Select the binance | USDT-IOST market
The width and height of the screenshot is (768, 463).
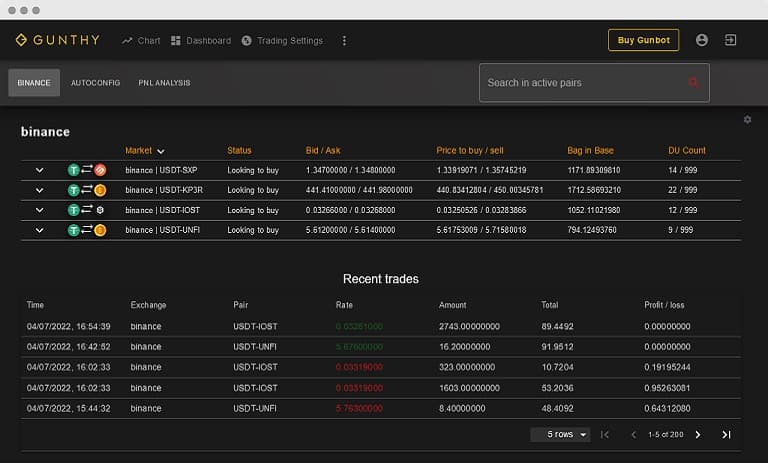[x=163, y=210]
